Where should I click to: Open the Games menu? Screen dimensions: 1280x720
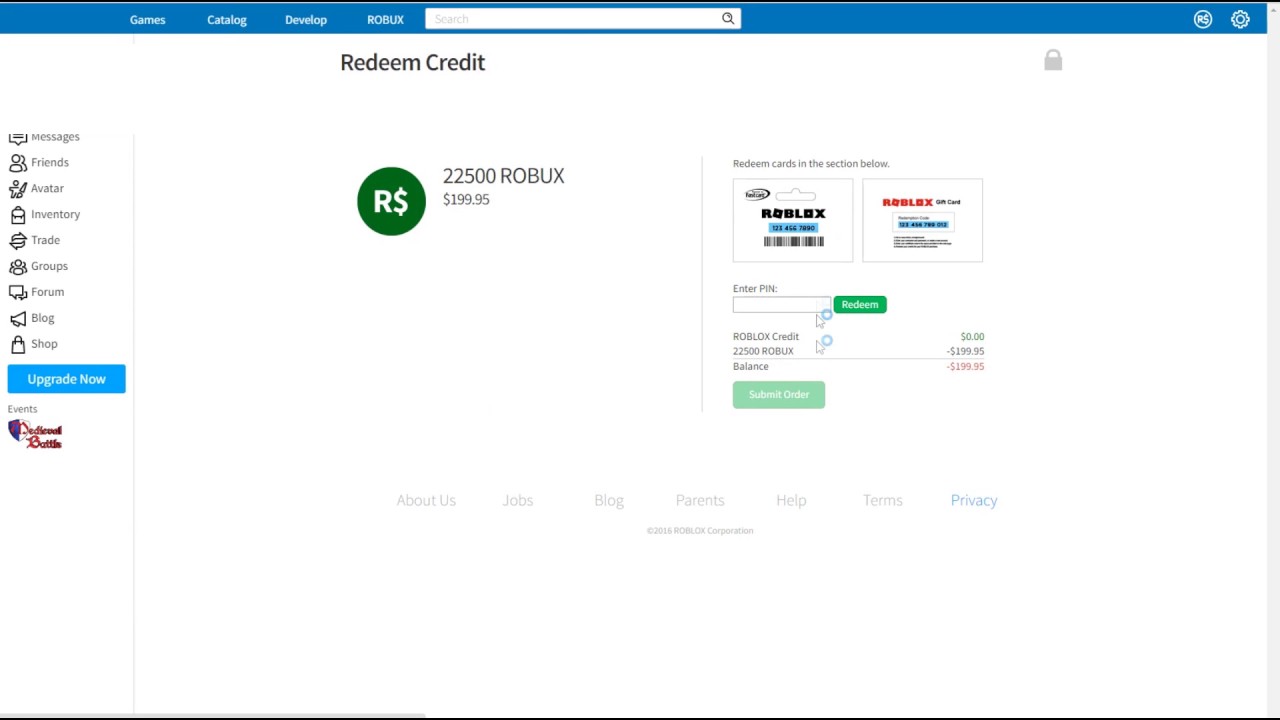147,19
